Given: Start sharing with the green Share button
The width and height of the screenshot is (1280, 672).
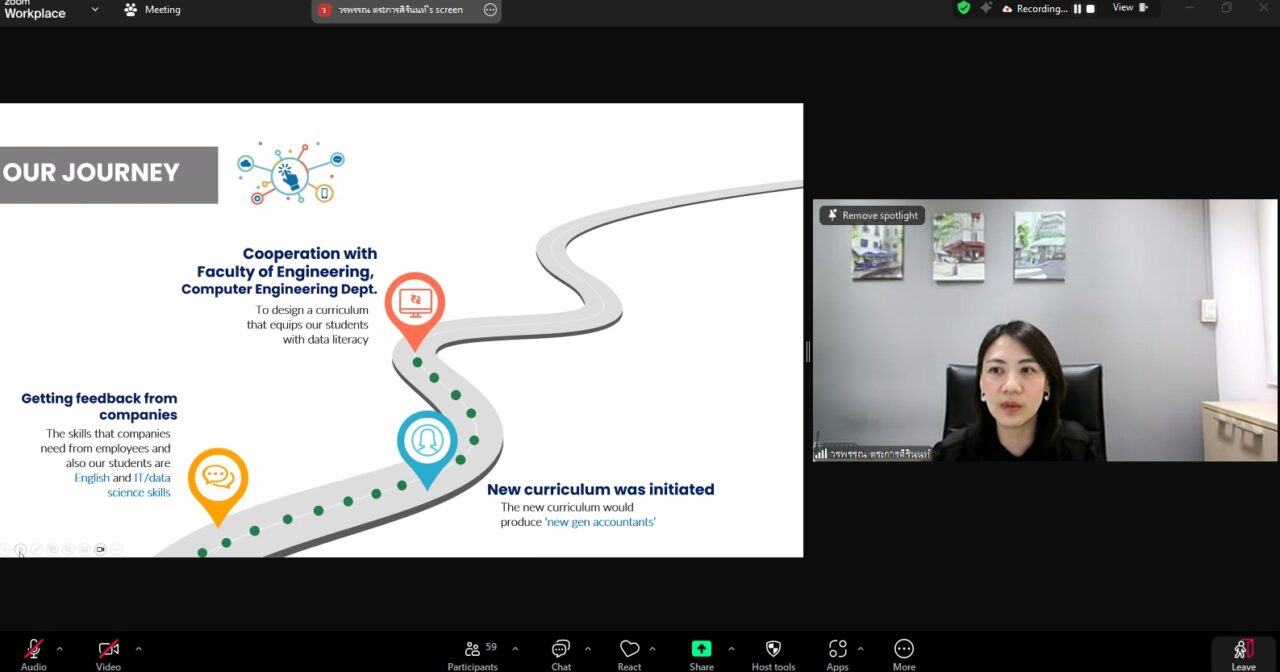Looking at the screenshot, I should coord(701,650).
